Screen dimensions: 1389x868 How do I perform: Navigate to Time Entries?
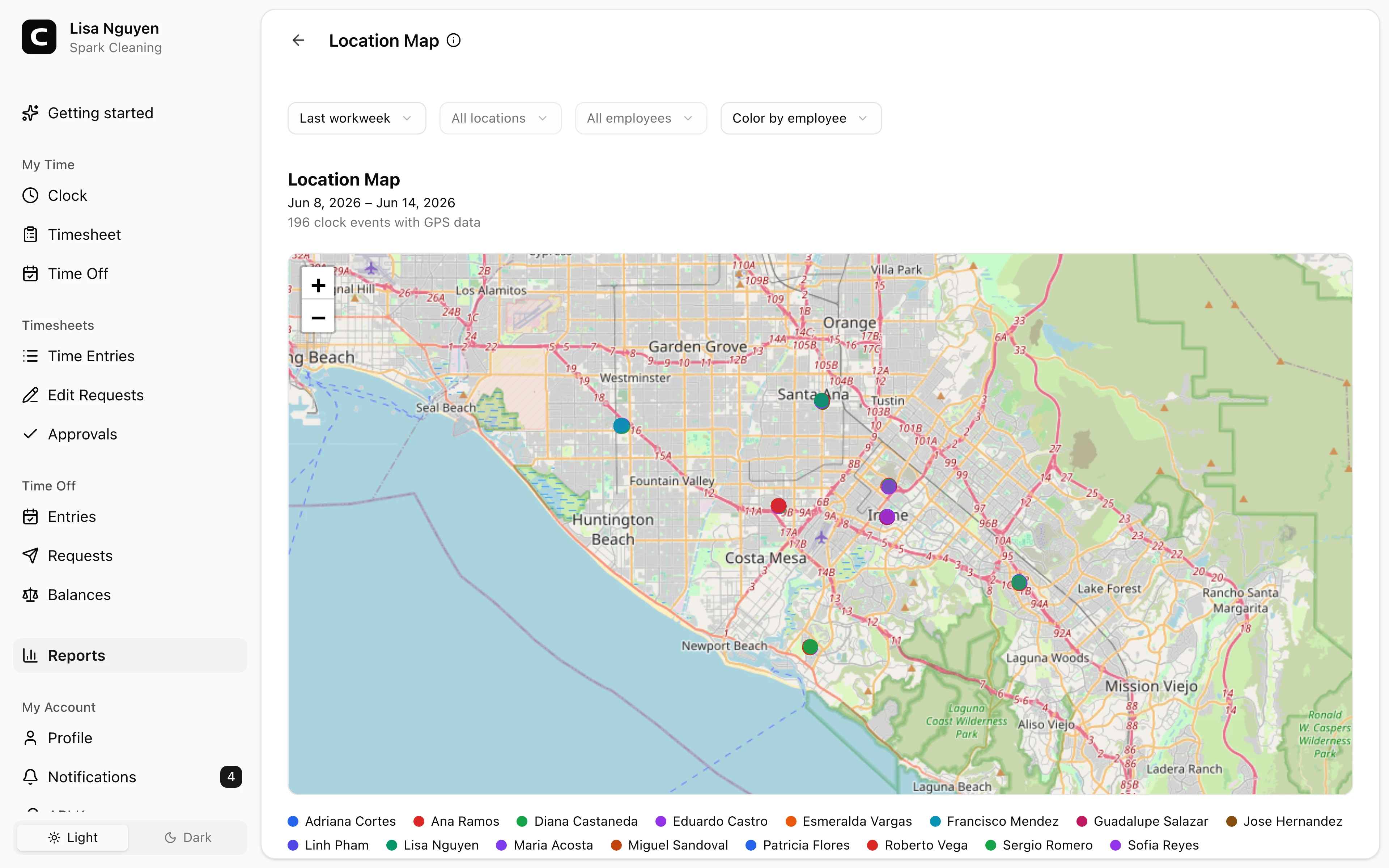(x=130, y=357)
